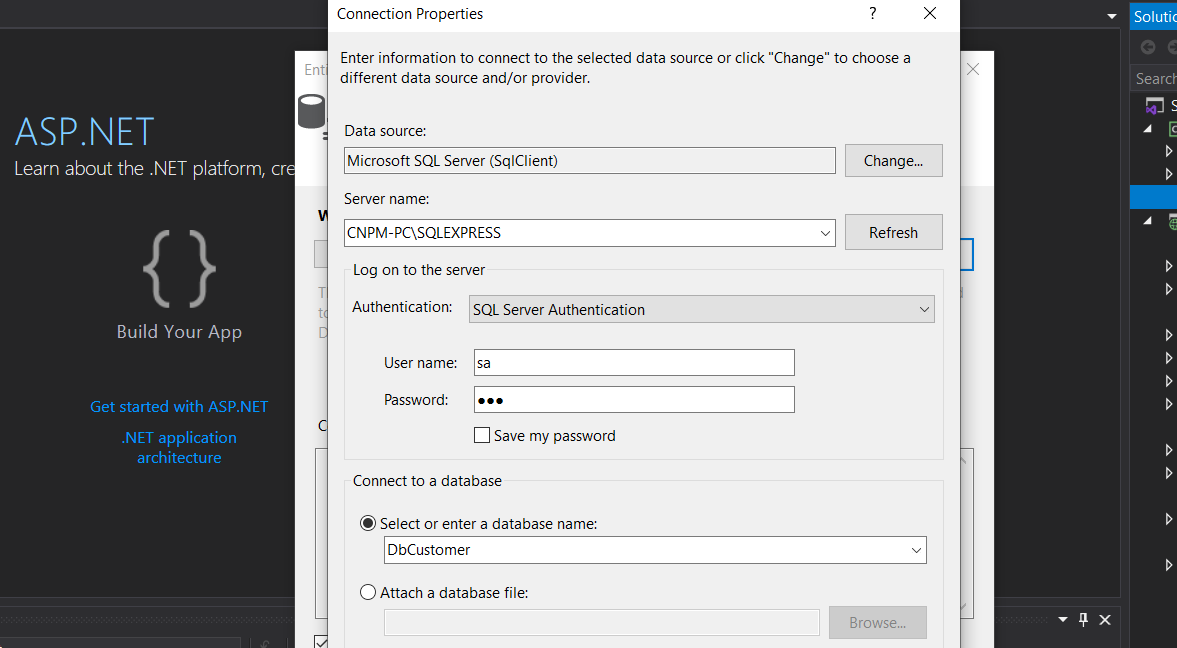Choose Select or enter a database name radio
This screenshot has height=648, width=1177.
(x=368, y=523)
